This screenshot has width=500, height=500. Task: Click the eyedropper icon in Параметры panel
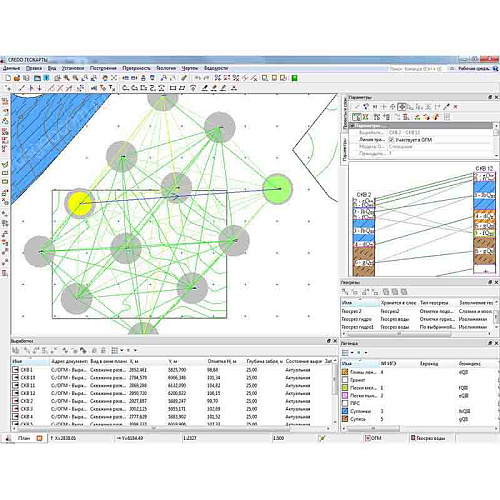tap(446, 107)
